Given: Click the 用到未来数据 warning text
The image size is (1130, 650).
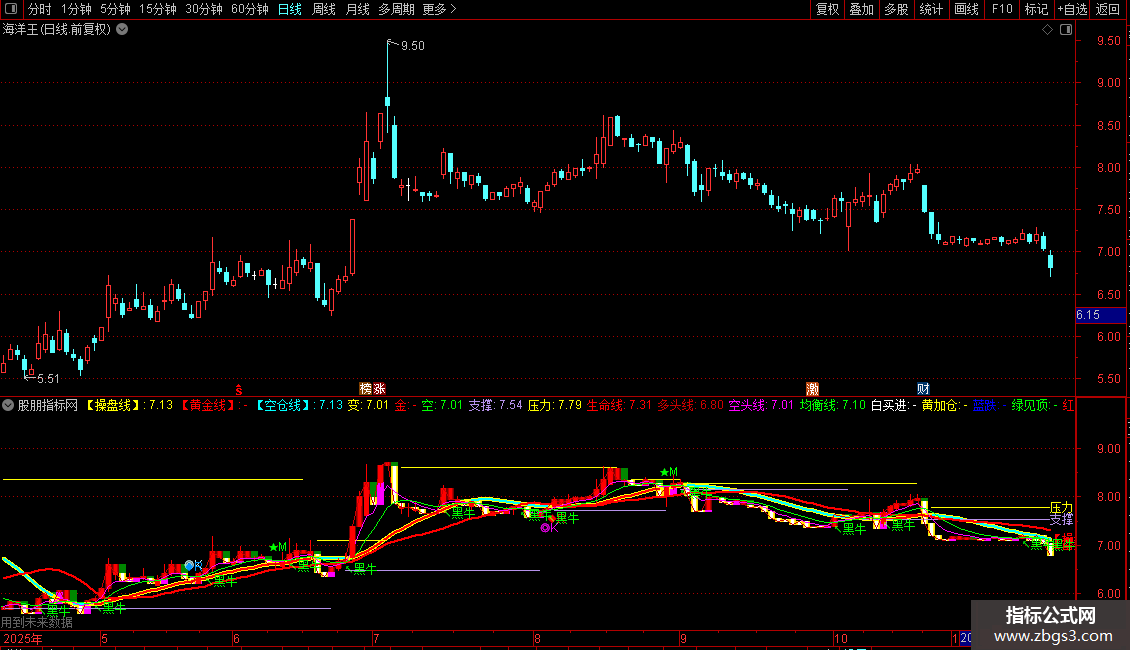Looking at the screenshot, I should (x=37, y=622).
